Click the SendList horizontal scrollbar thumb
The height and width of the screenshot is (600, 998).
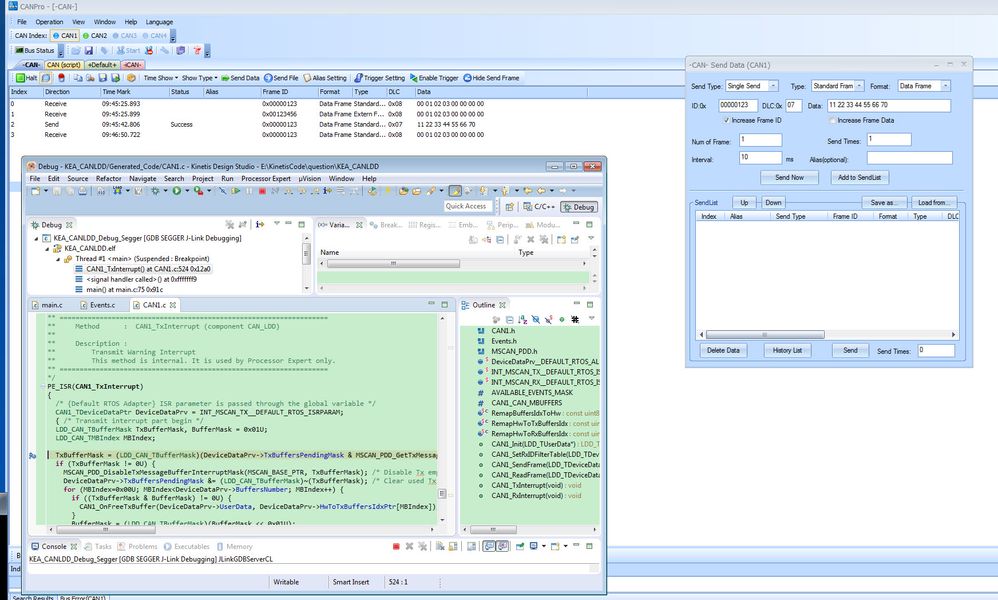[x=765, y=334]
